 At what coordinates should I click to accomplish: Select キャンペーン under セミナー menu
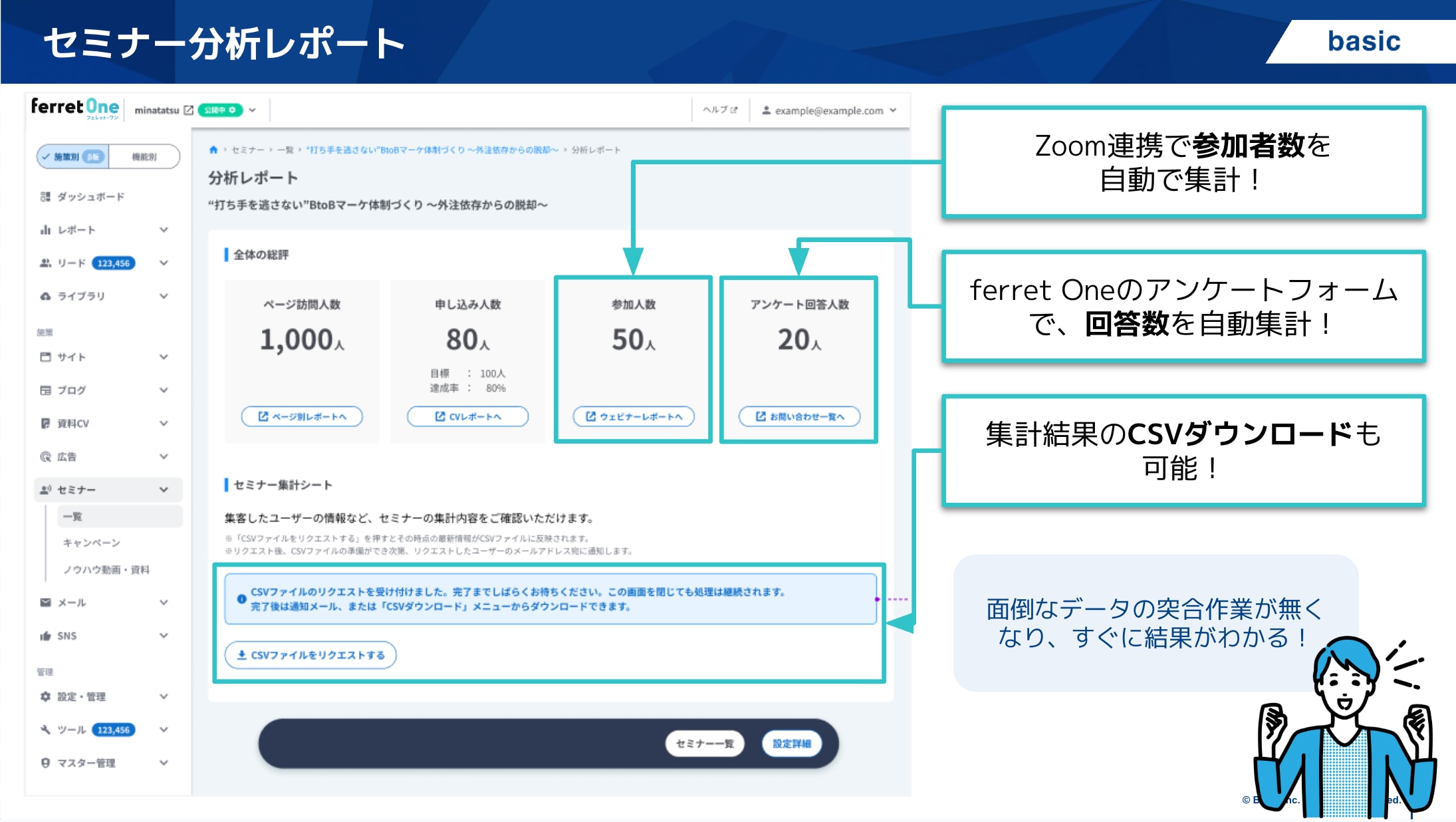point(92,543)
